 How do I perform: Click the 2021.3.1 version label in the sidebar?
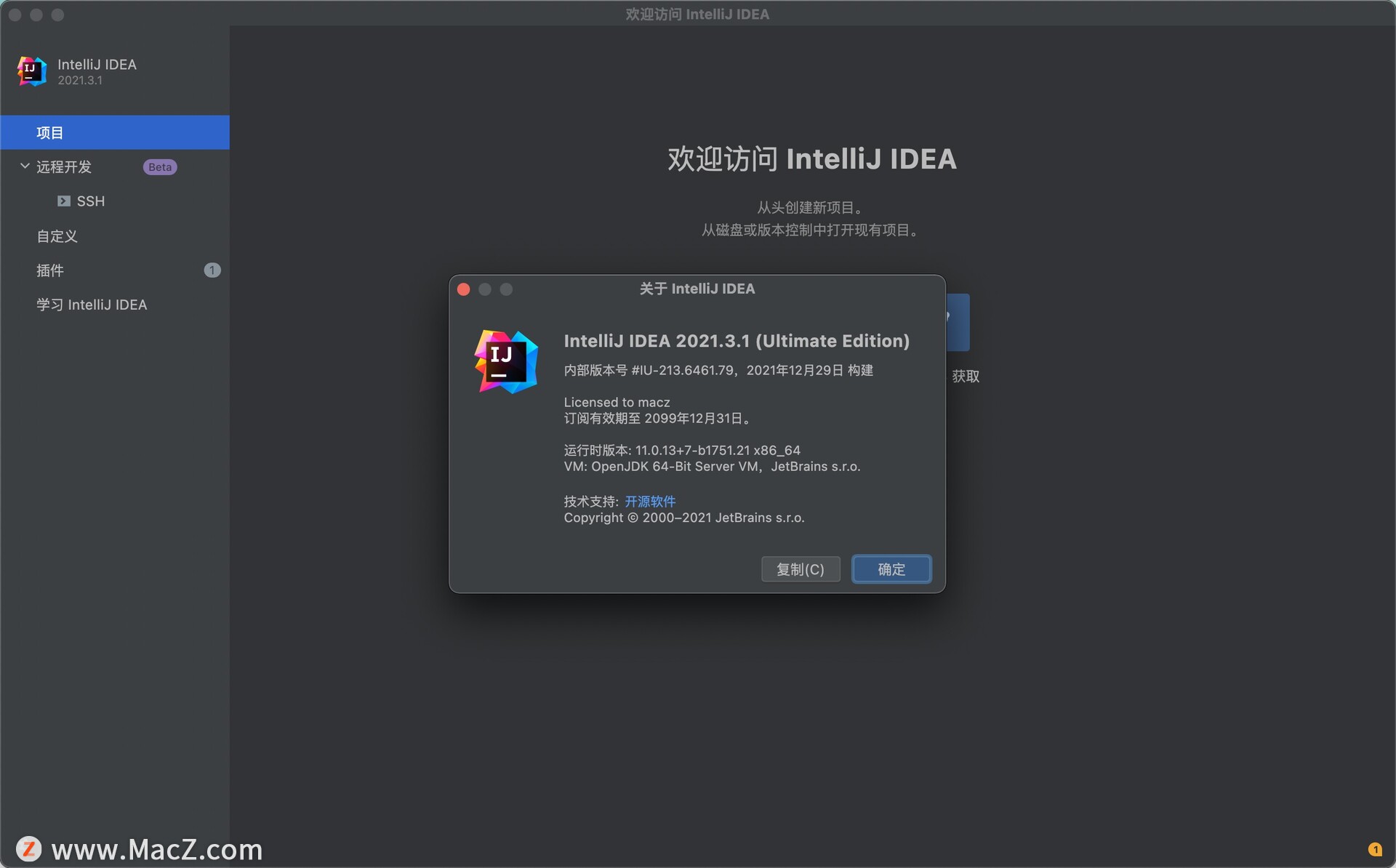(80, 81)
